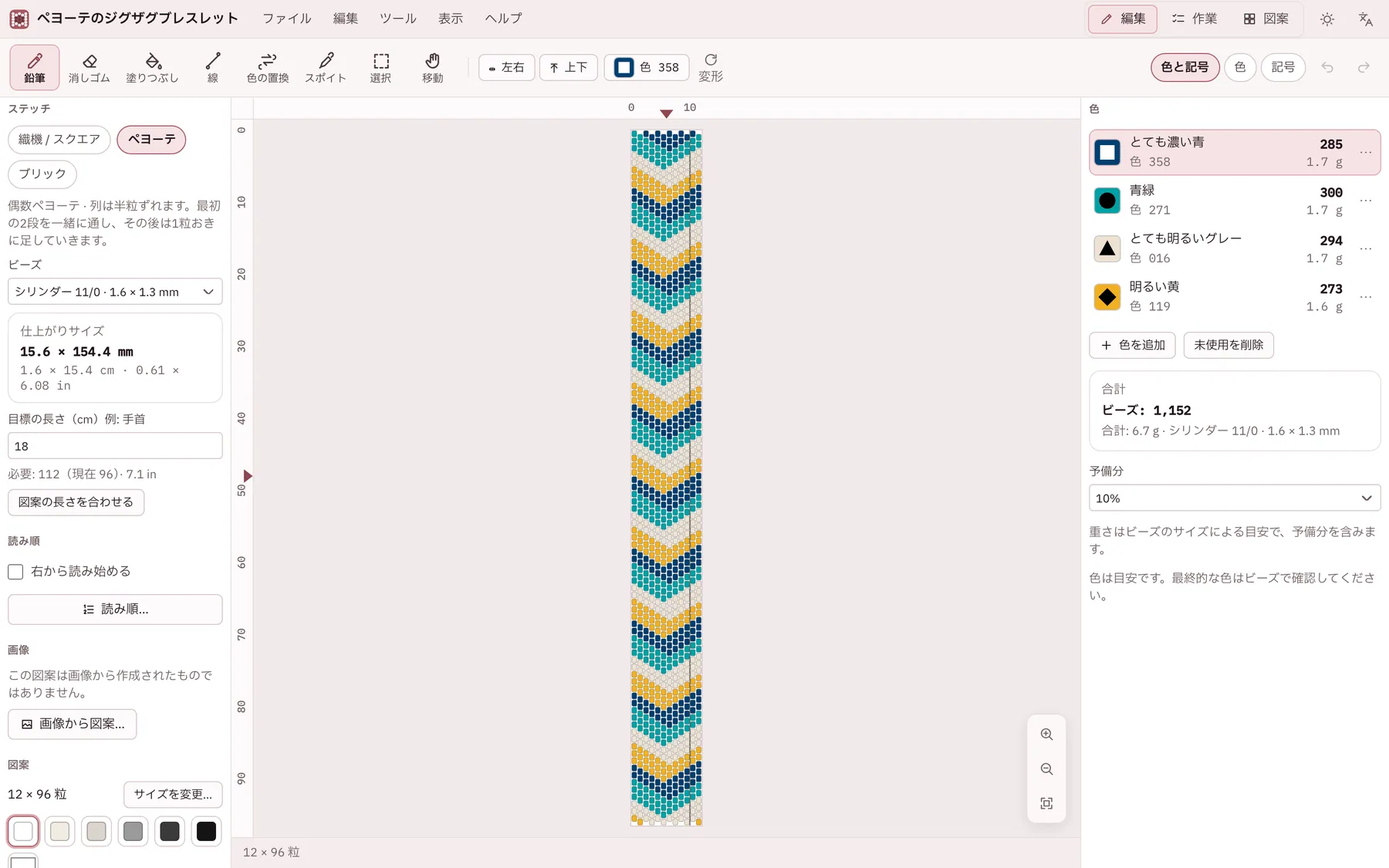The width and height of the screenshot is (1389, 868).
Task: Select the 塗りつぶし fill tool
Action: 152,67
